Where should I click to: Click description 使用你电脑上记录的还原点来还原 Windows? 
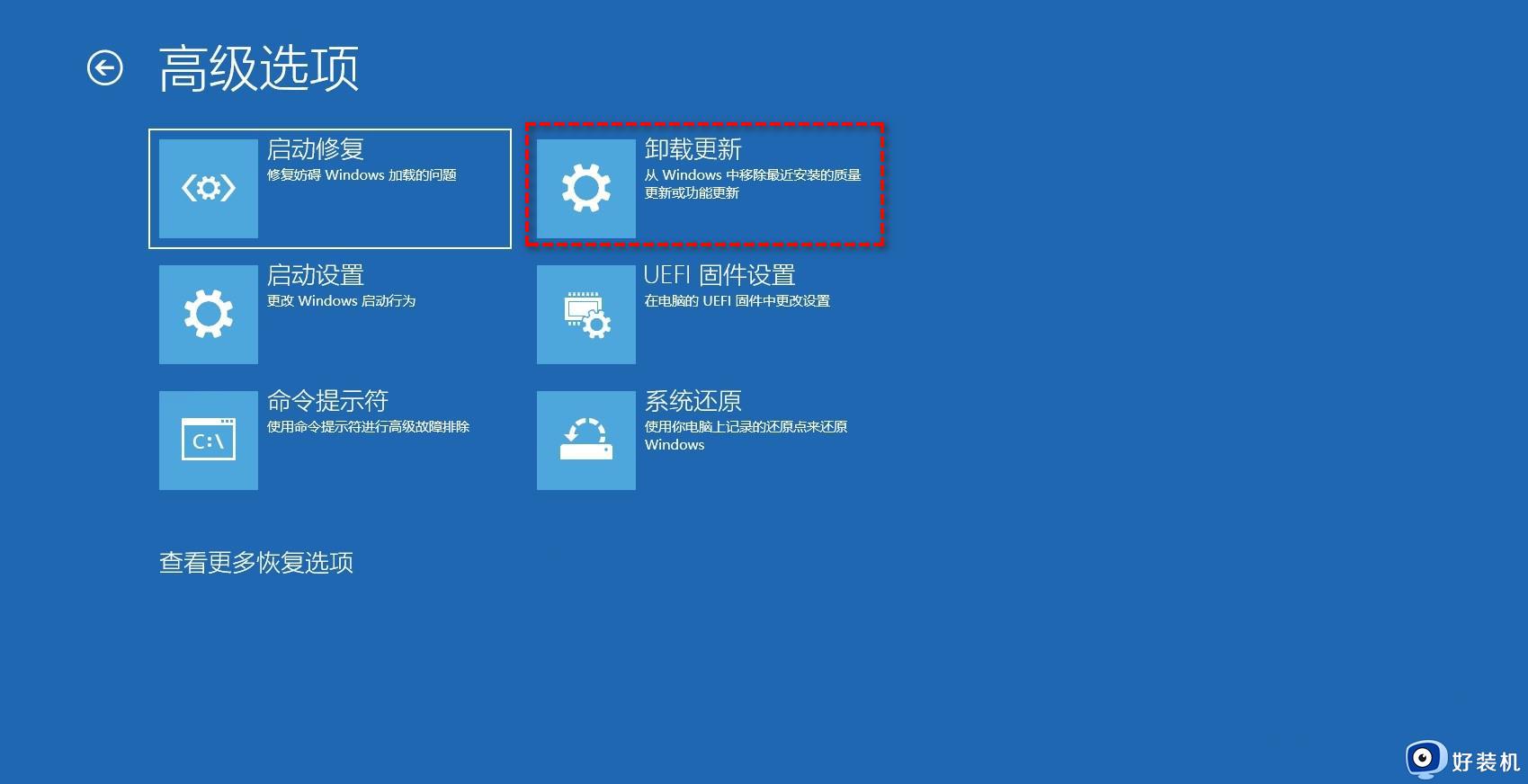click(746, 436)
